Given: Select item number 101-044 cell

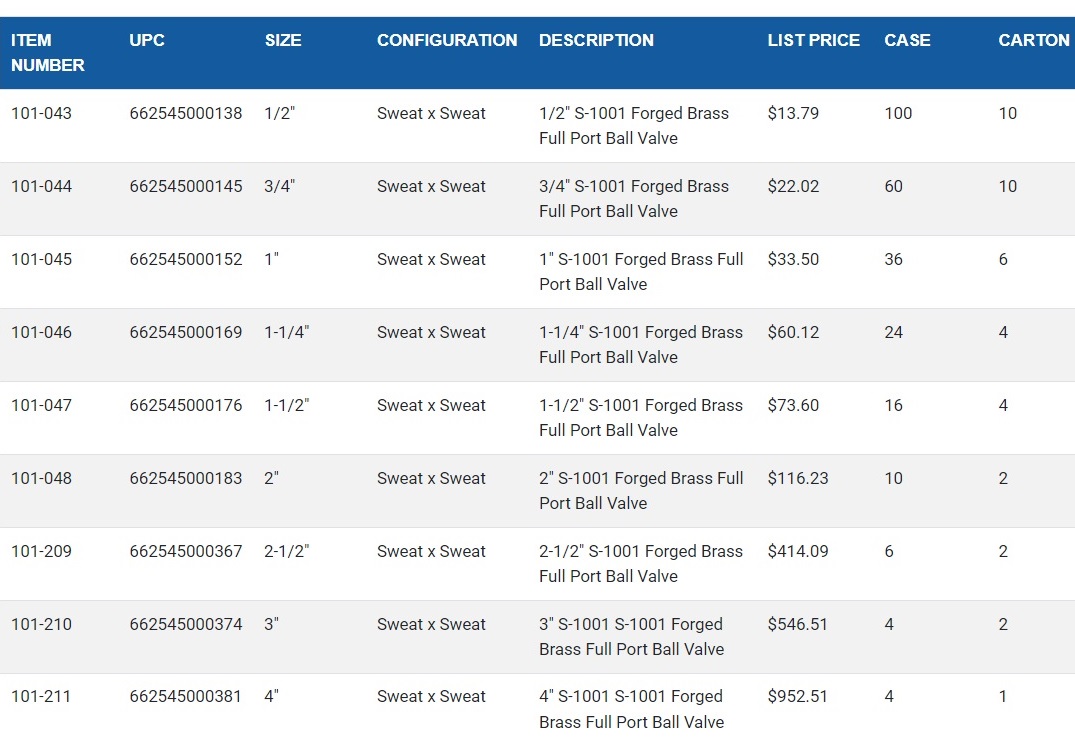Looking at the screenshot, I should 42,187.
